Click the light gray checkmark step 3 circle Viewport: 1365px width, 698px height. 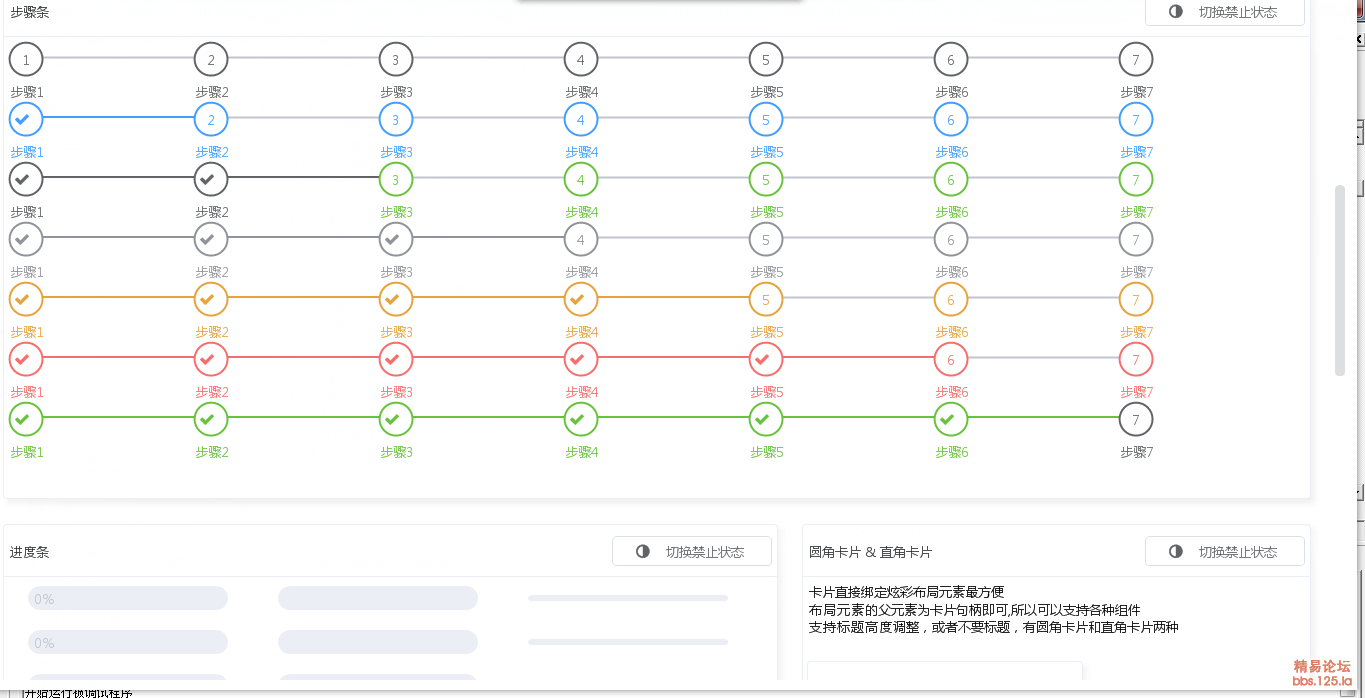pos(396,240)
